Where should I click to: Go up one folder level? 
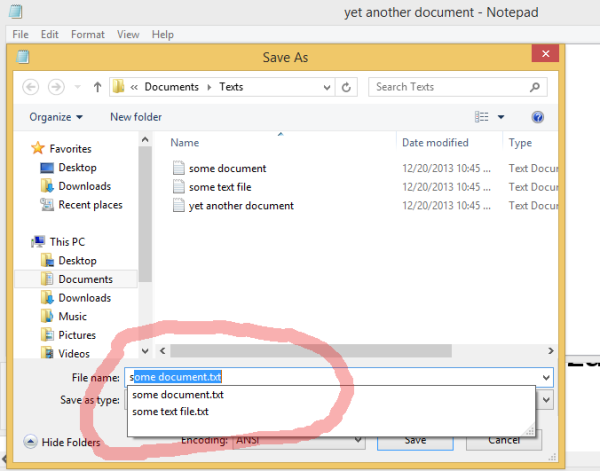(x=98, y=87)
